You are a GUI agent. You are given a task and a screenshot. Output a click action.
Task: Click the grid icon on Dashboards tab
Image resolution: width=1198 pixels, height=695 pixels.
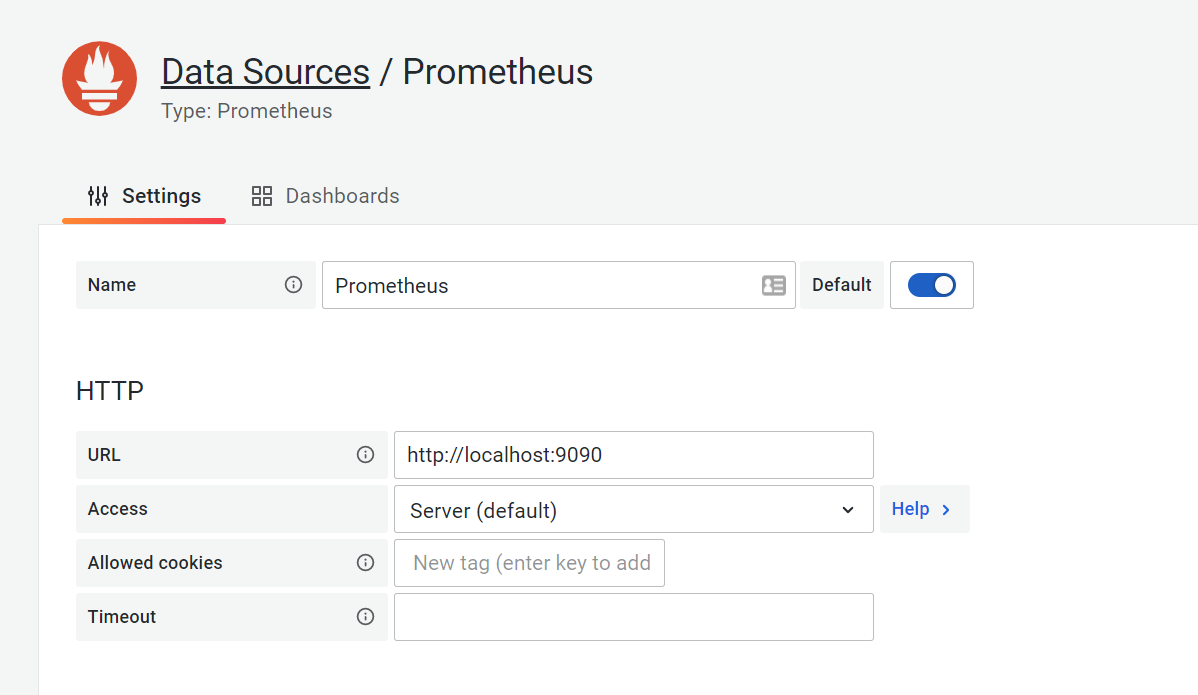tap(262, 196)
